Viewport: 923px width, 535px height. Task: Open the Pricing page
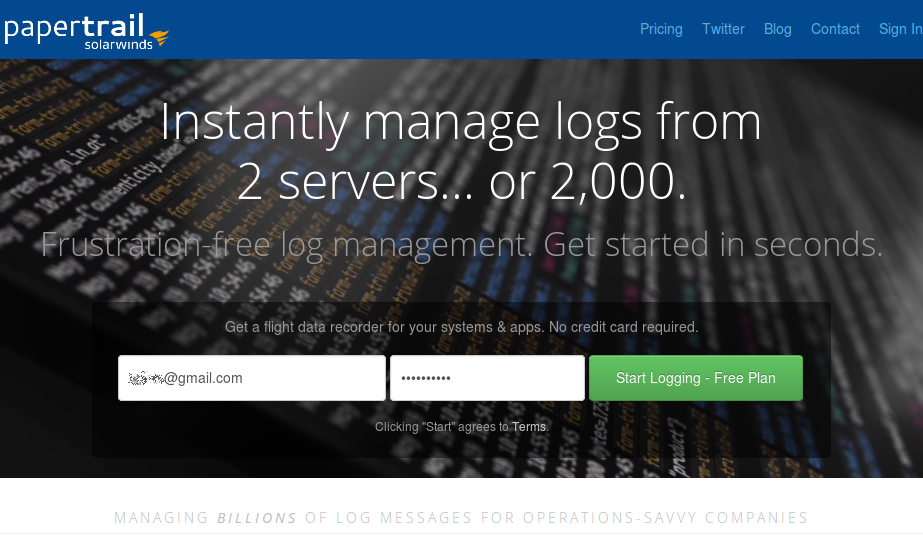pos(661,29)
